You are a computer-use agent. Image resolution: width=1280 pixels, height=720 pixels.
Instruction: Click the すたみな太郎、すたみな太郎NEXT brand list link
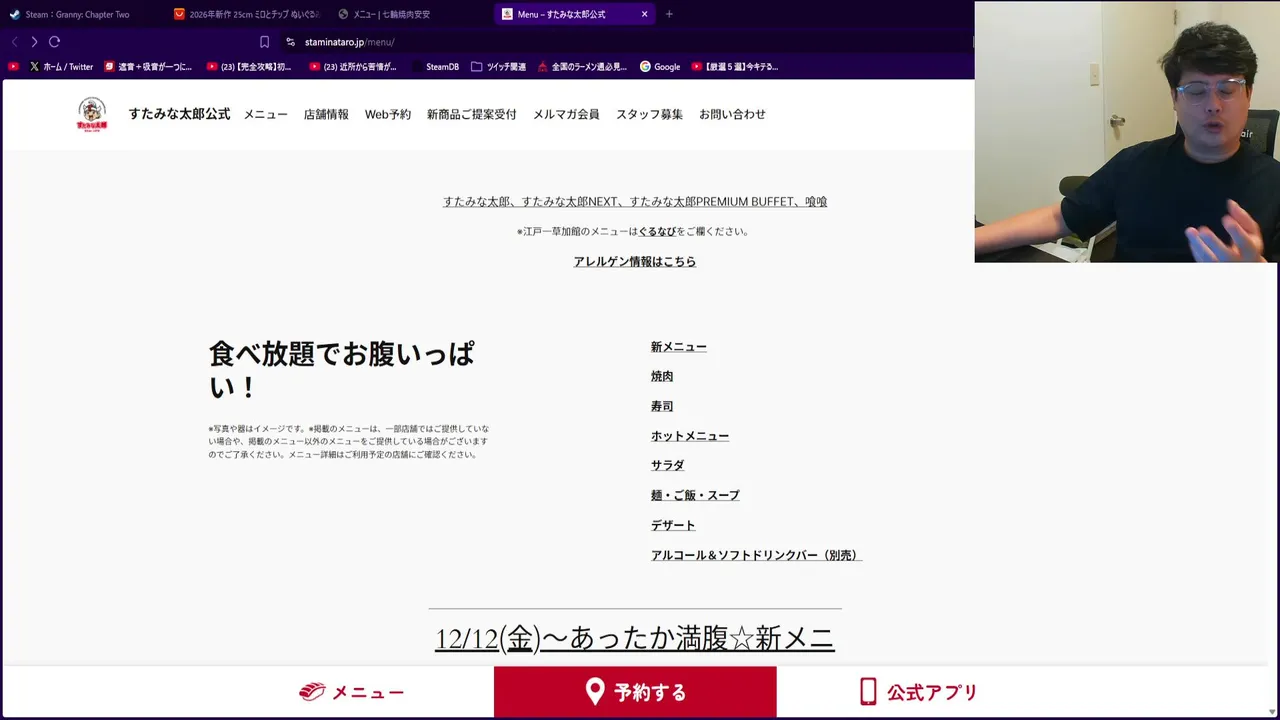click(635, 202)
